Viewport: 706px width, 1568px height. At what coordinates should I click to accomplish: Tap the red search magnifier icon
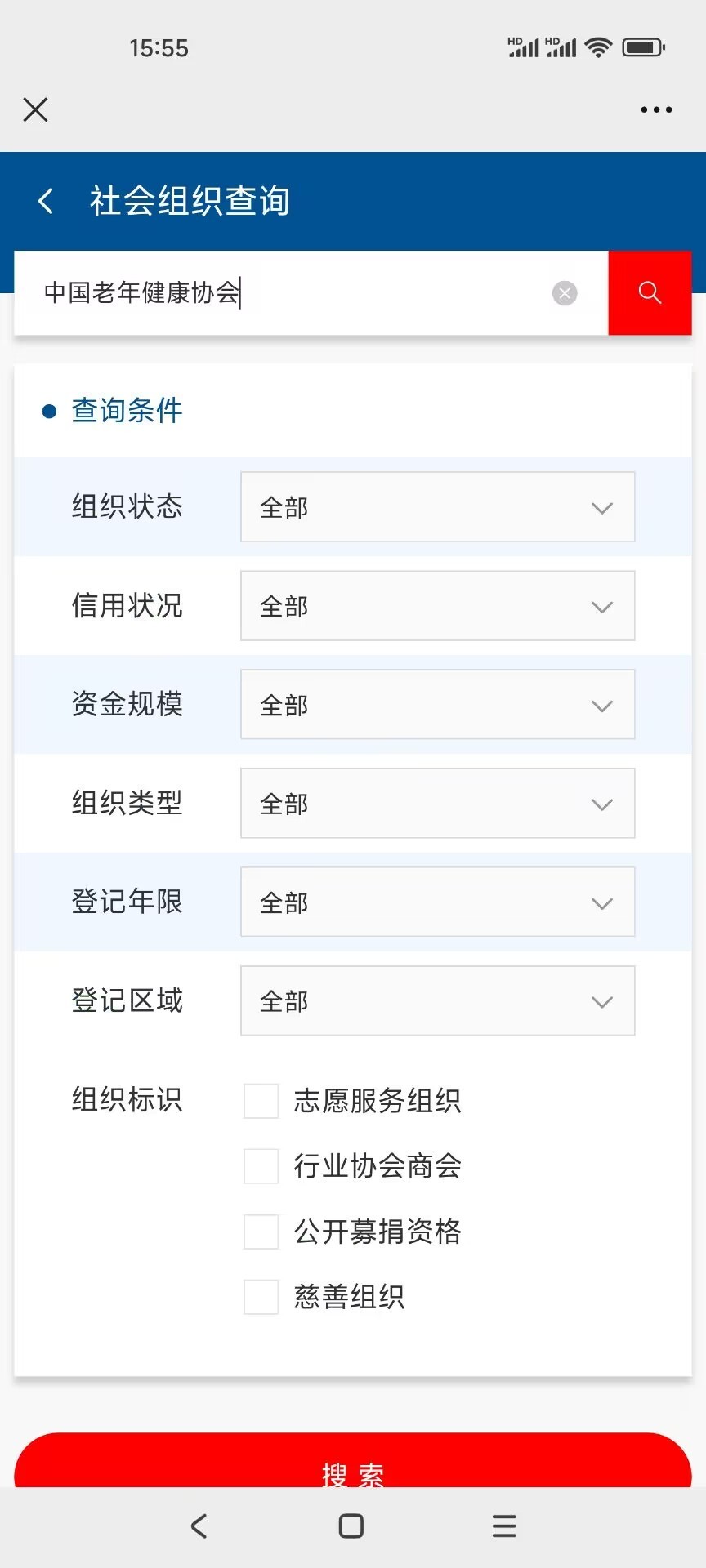coord(650,292)
